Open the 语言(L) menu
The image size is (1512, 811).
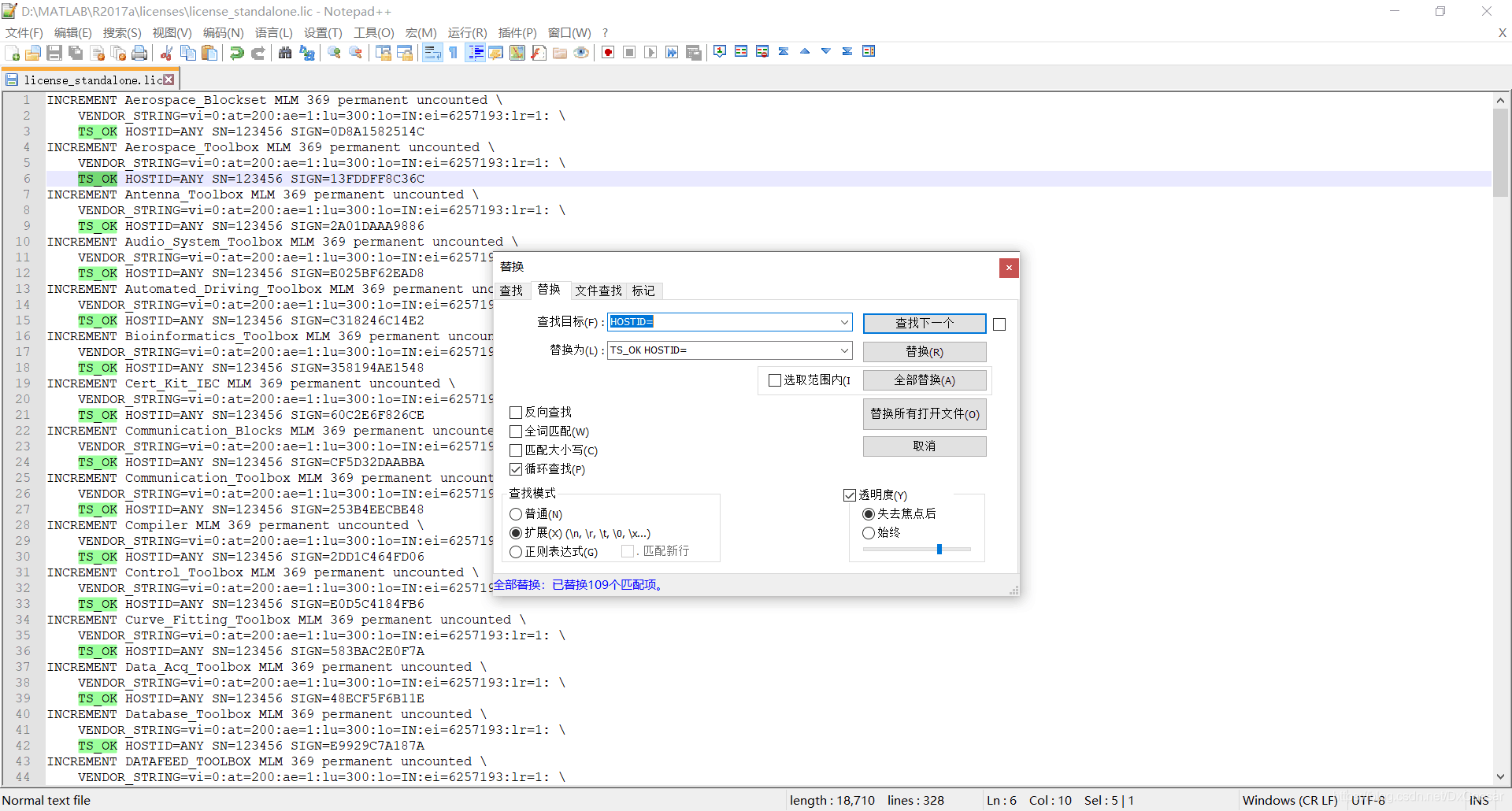273,32
